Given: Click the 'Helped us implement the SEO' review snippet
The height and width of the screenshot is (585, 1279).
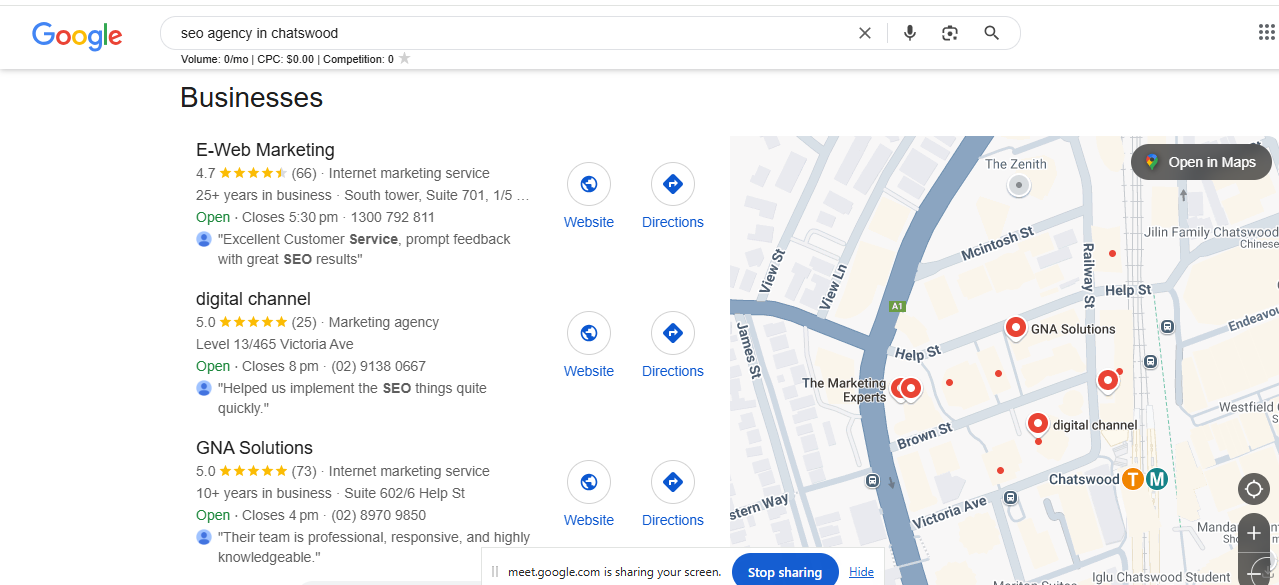Looking at the screenshot, I should 352,398.
